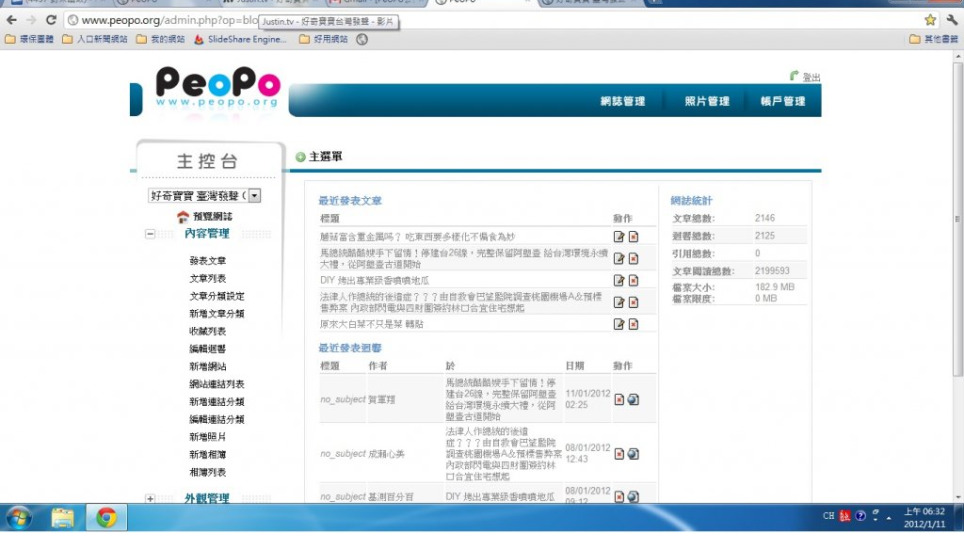Screen dimensions: 964x540
Task: Click globe icon for 08/01/2012 12:43 comment
Action: pyautogui.click(x=633, y=453)
